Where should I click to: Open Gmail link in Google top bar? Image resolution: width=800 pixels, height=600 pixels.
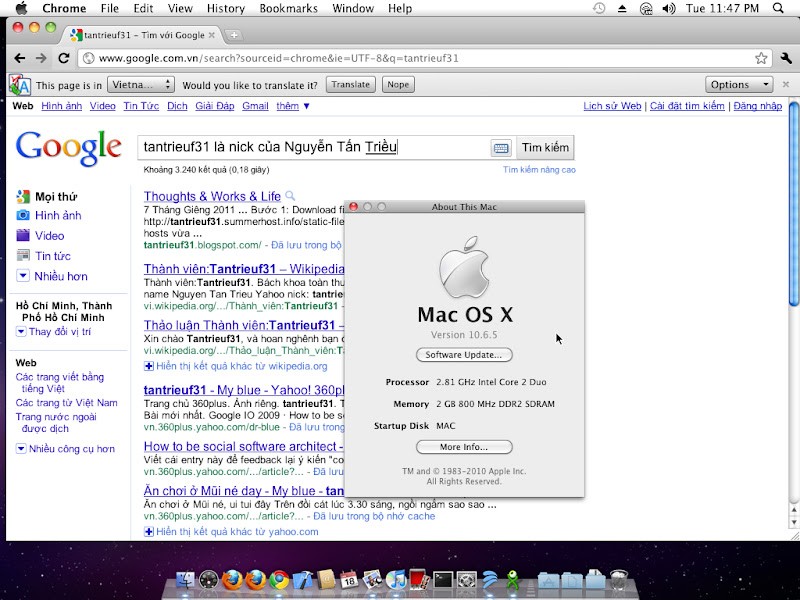(255, 106)
